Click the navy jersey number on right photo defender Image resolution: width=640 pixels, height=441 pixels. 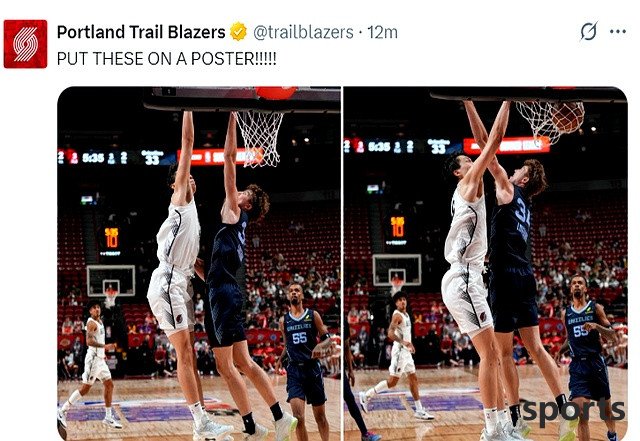tap(523, 212)
